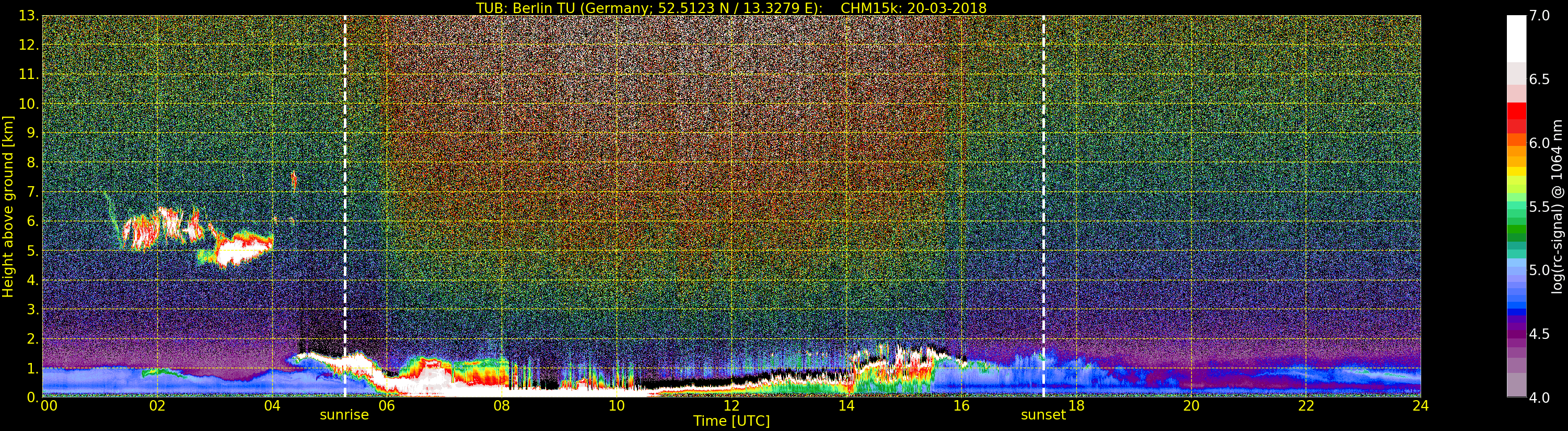The width and height of the screenshot is (1568, 431).
Task: Click the '7.0' colorbar tick label
Action: [1539, 16]
